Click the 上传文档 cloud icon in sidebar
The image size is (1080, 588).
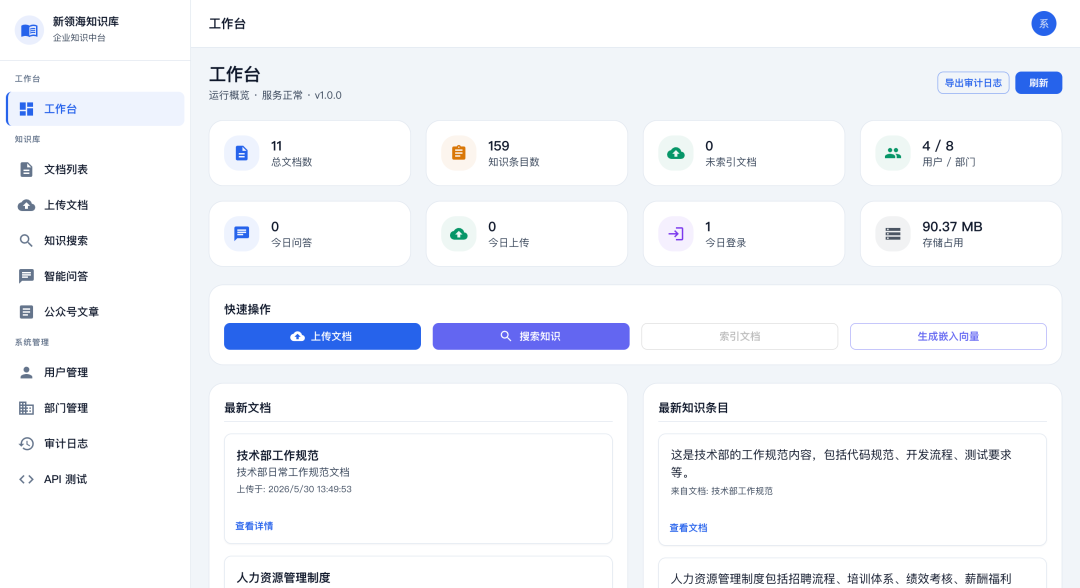click(26, 205)
